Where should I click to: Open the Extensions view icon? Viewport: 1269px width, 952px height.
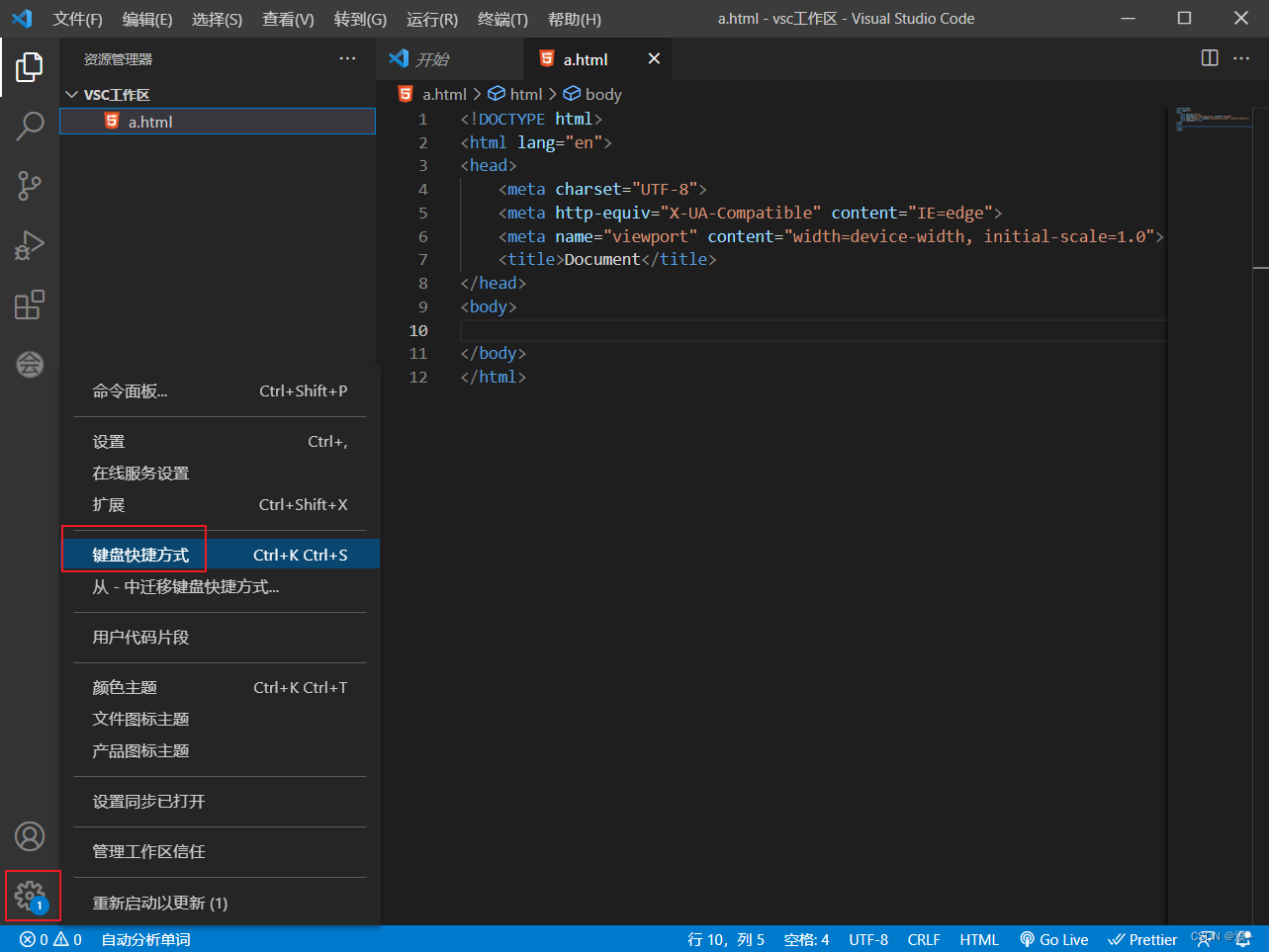coord(30,304)
